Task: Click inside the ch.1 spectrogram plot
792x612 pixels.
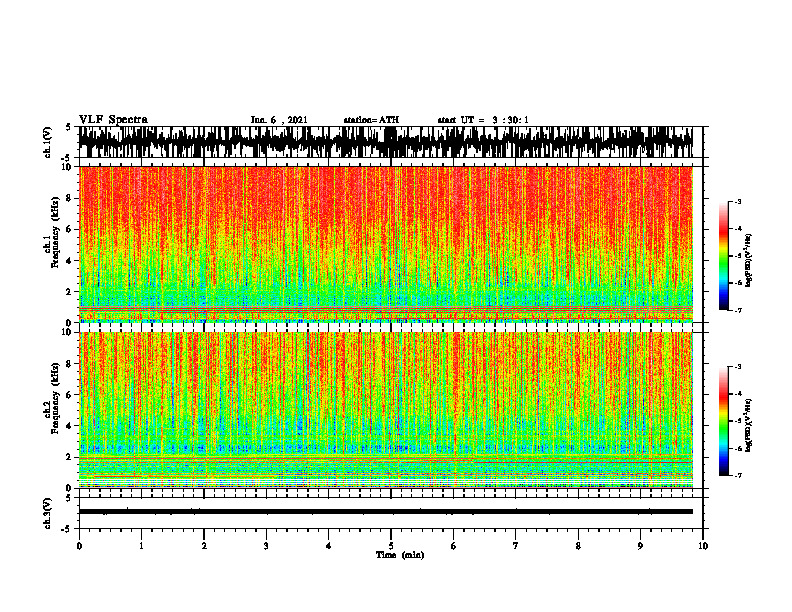Action: (x=386, y=244)
